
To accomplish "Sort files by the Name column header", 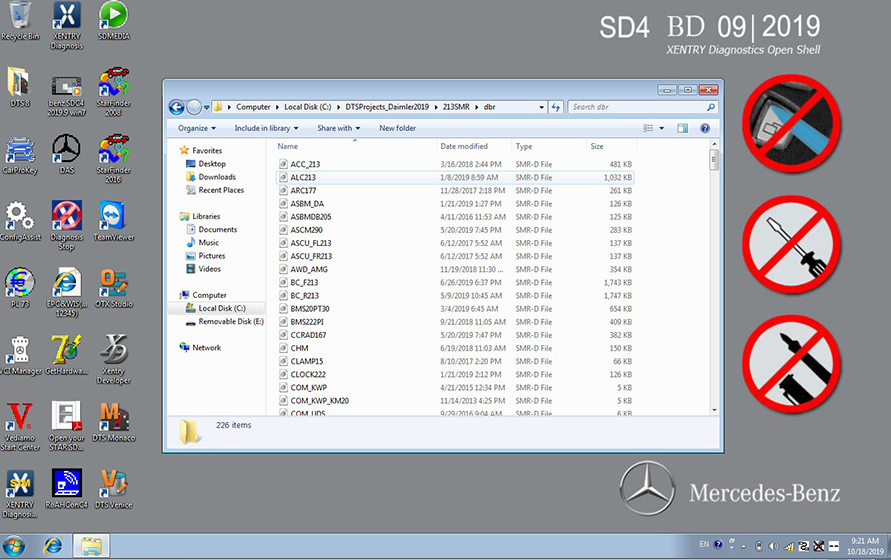I will pos(288,146).
